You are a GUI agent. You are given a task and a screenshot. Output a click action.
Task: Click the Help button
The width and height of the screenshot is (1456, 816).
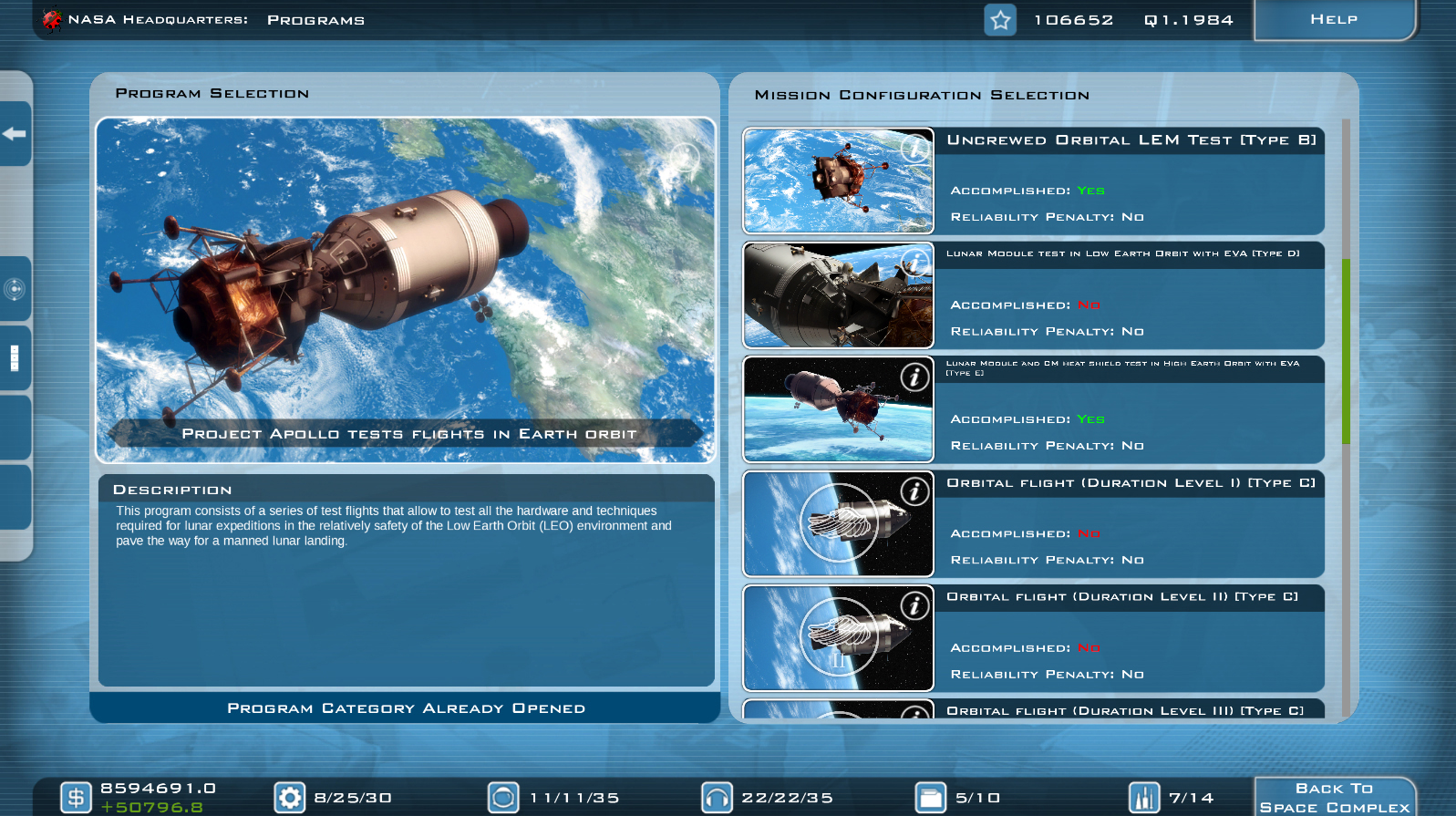[1334, 19]
